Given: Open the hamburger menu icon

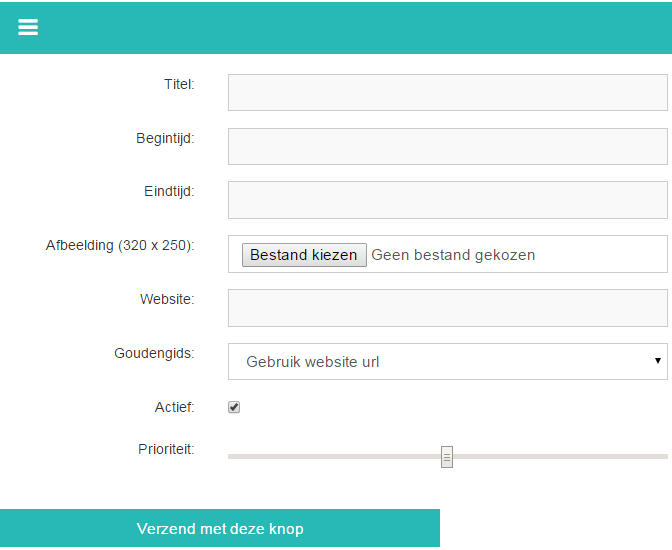Looking at the screenshot, I should click(28, 27).
